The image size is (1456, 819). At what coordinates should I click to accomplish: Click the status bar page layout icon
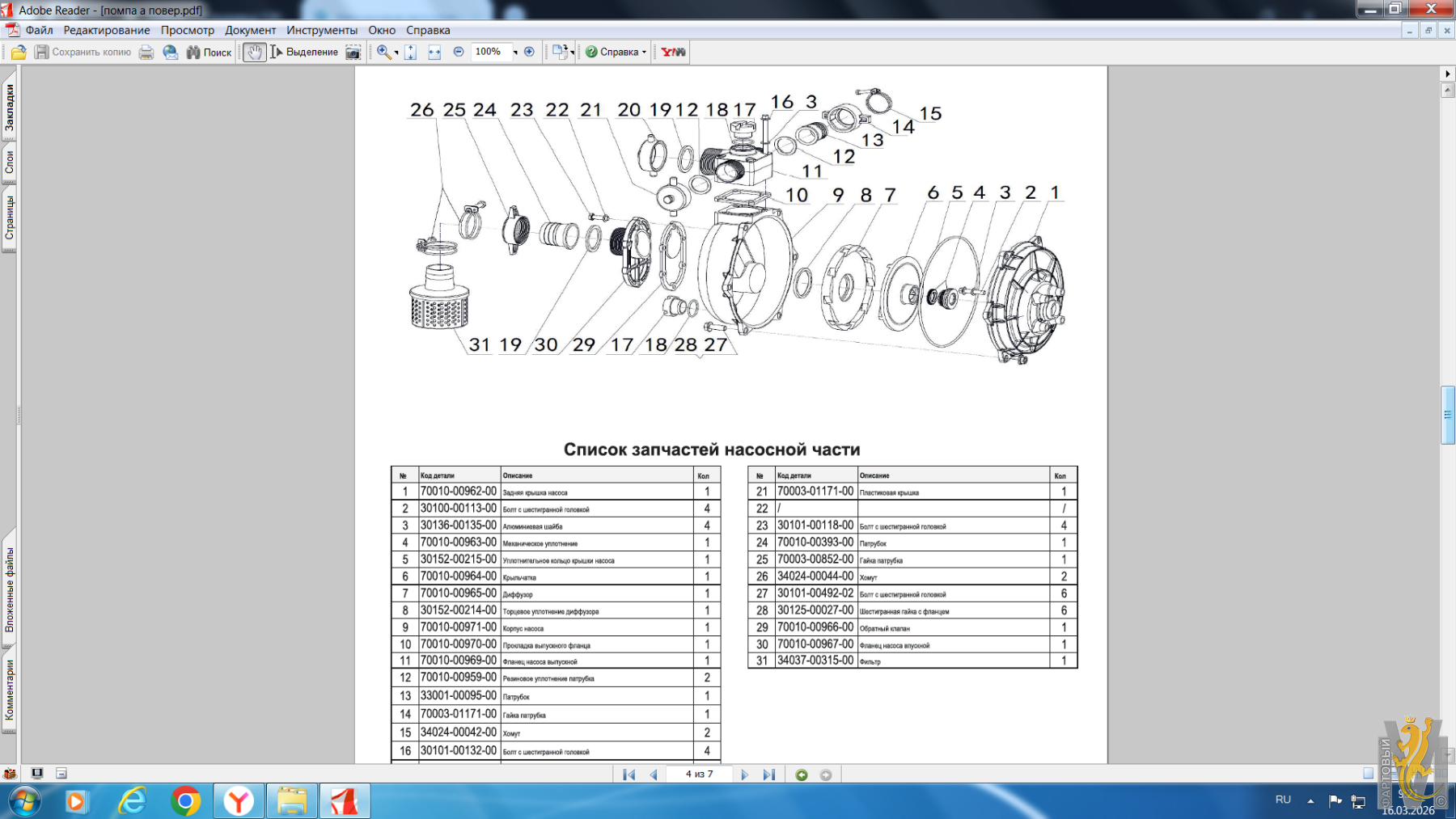coord(61,774)
